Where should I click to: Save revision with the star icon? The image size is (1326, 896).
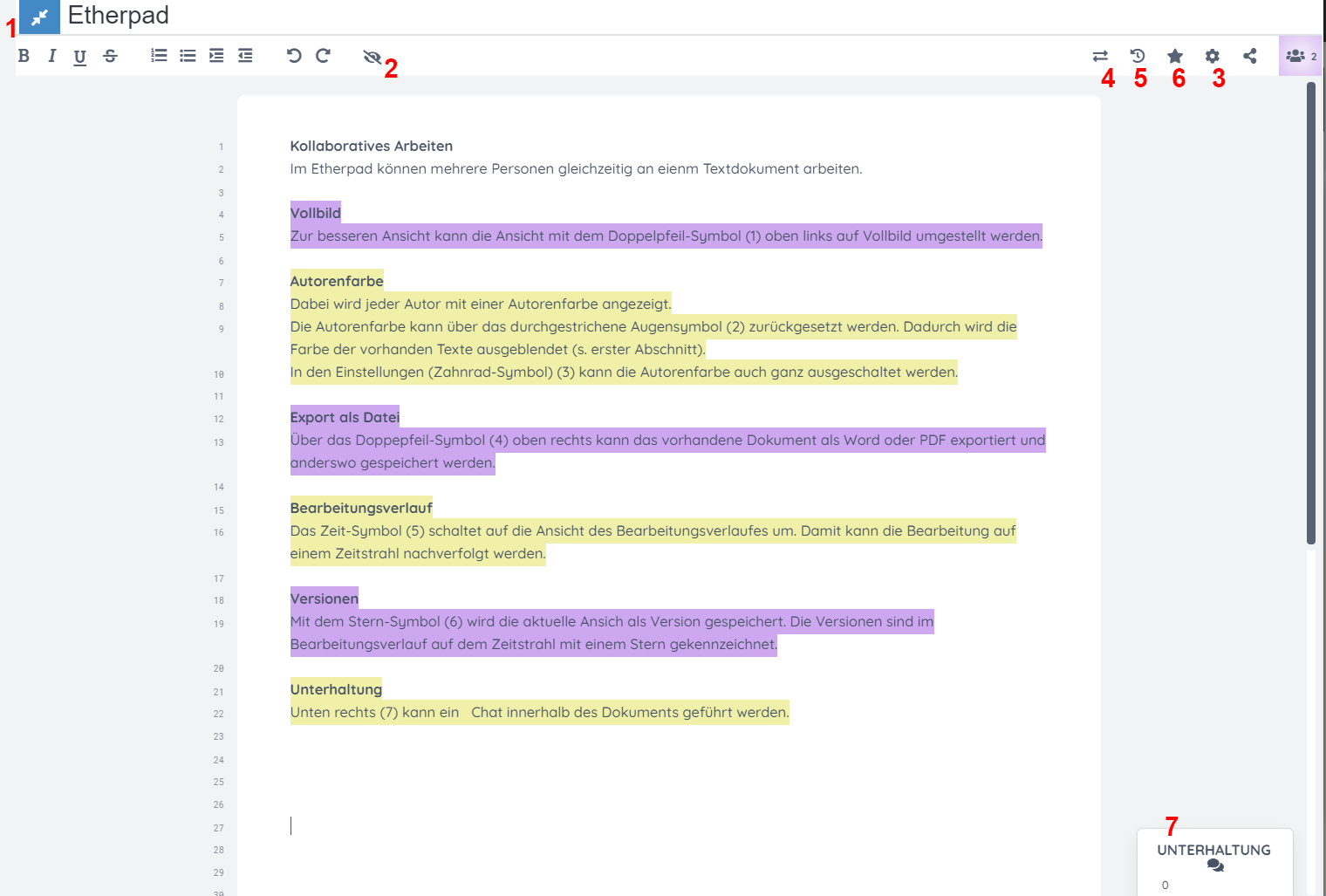pyautogui.click(x=1175, y=56)
